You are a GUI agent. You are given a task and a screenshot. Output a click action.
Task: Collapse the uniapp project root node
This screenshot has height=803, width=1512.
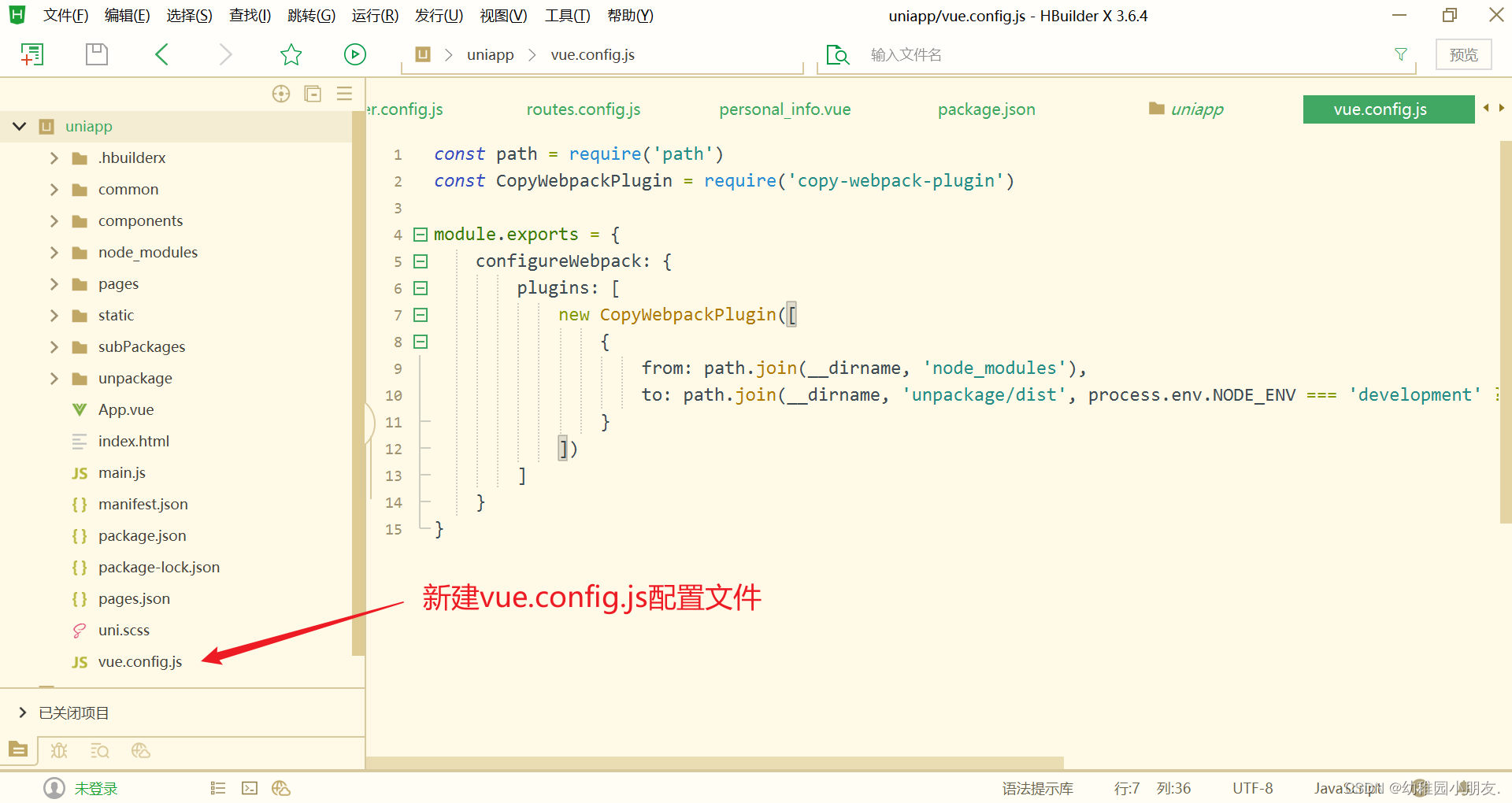click(19, 126)
